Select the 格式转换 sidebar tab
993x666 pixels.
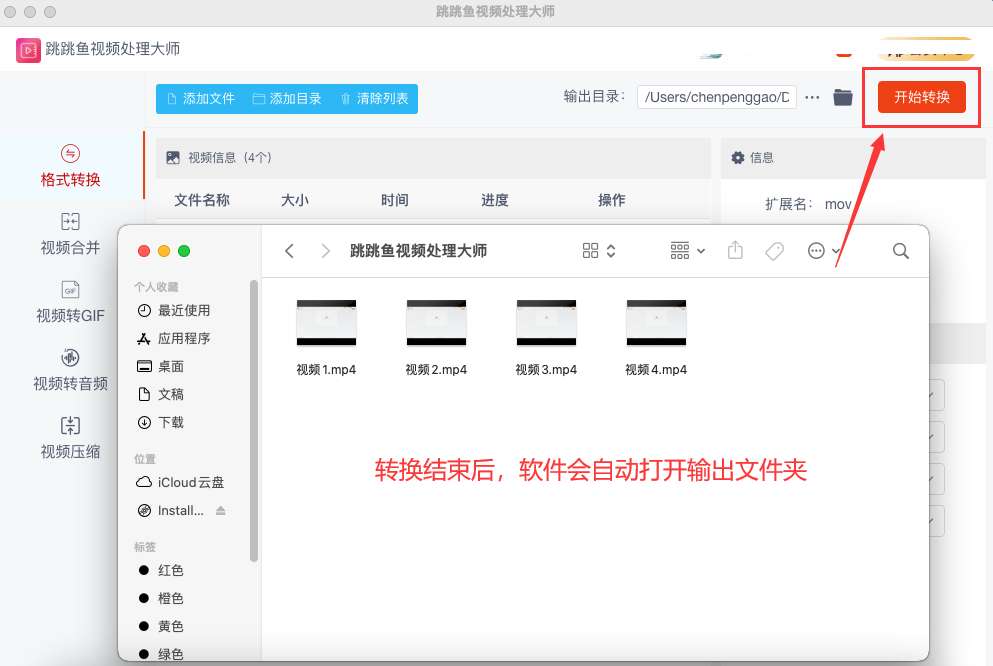tap(70, 165)
